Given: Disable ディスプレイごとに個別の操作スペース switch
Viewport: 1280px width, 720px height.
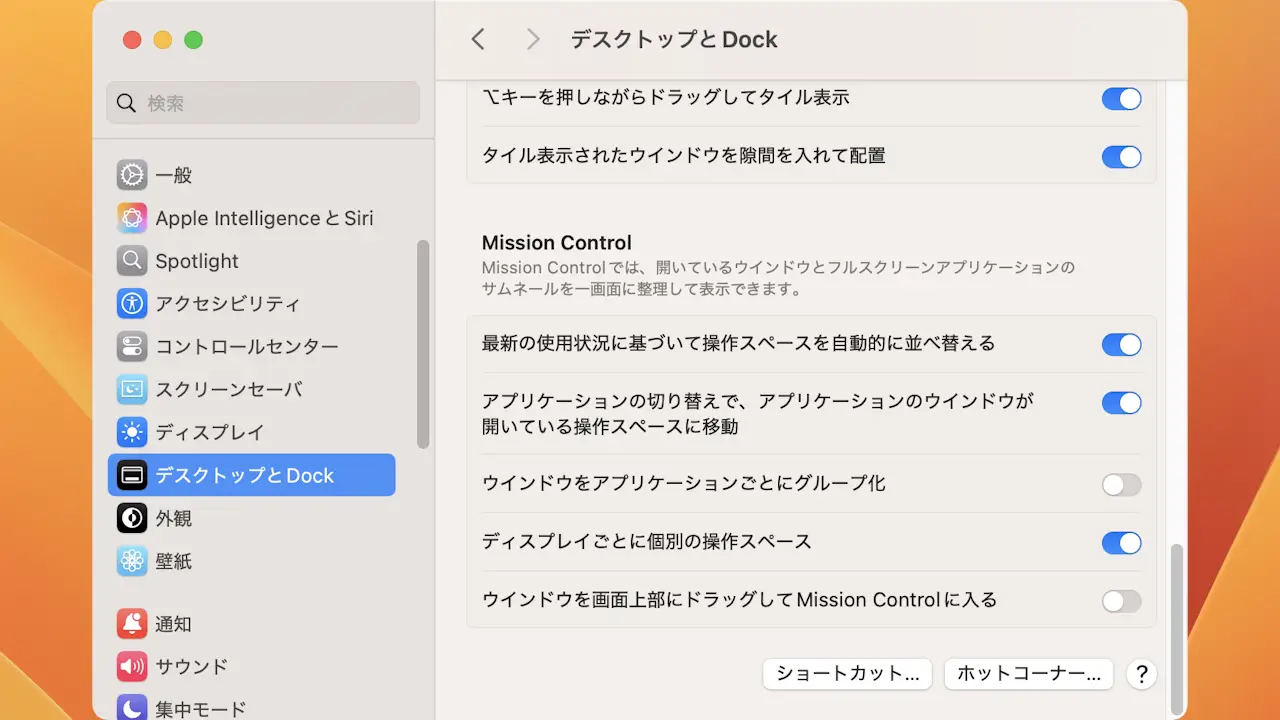Looking at the screenshot, I should point(1121,543).
